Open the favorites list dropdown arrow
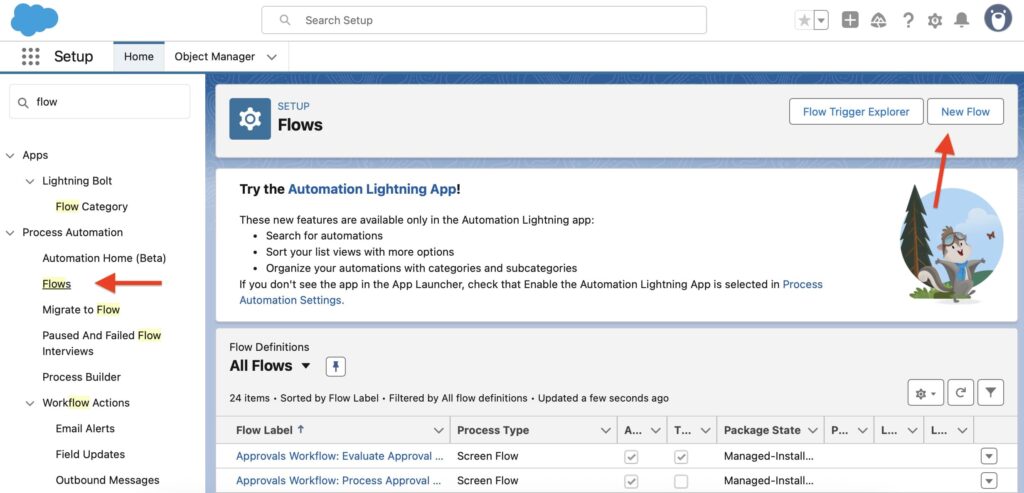 tap(822, 20)
